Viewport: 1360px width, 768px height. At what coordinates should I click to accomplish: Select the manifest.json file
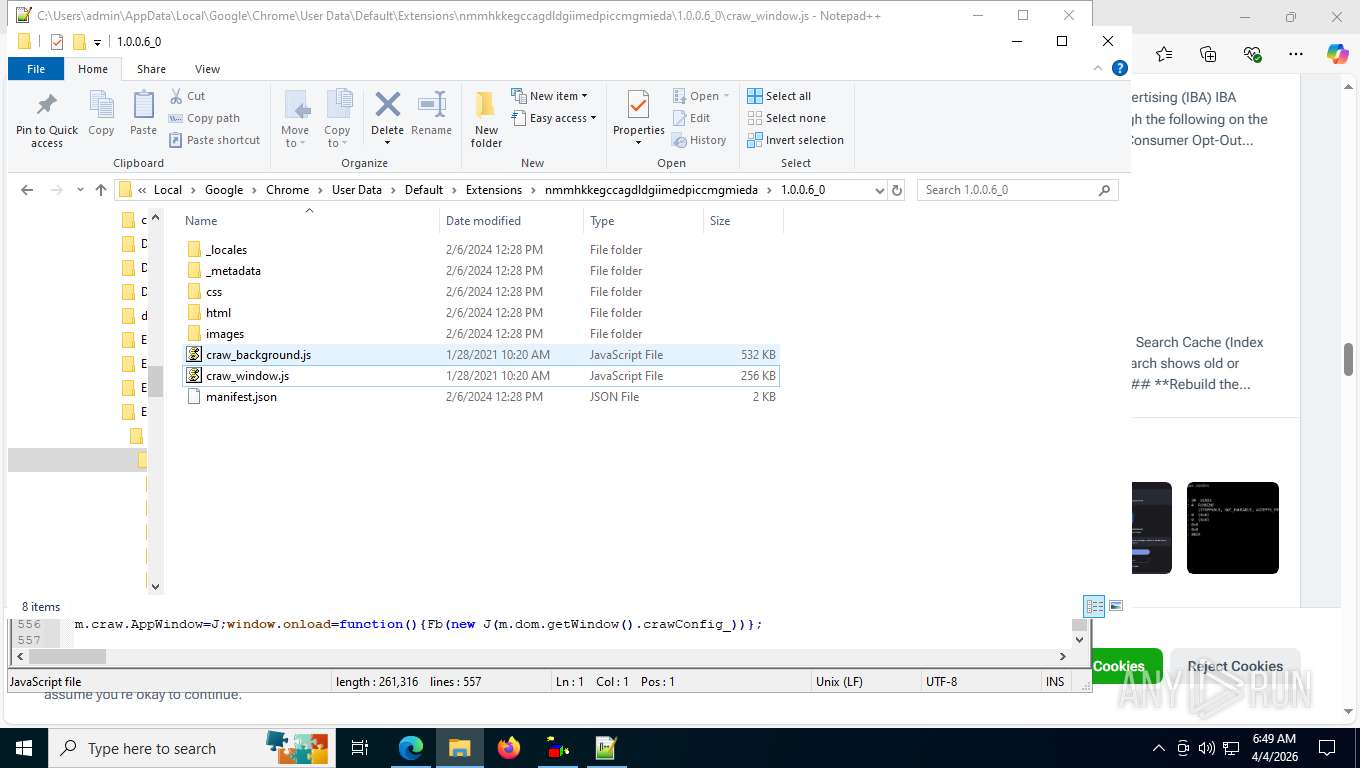(480, 397)
